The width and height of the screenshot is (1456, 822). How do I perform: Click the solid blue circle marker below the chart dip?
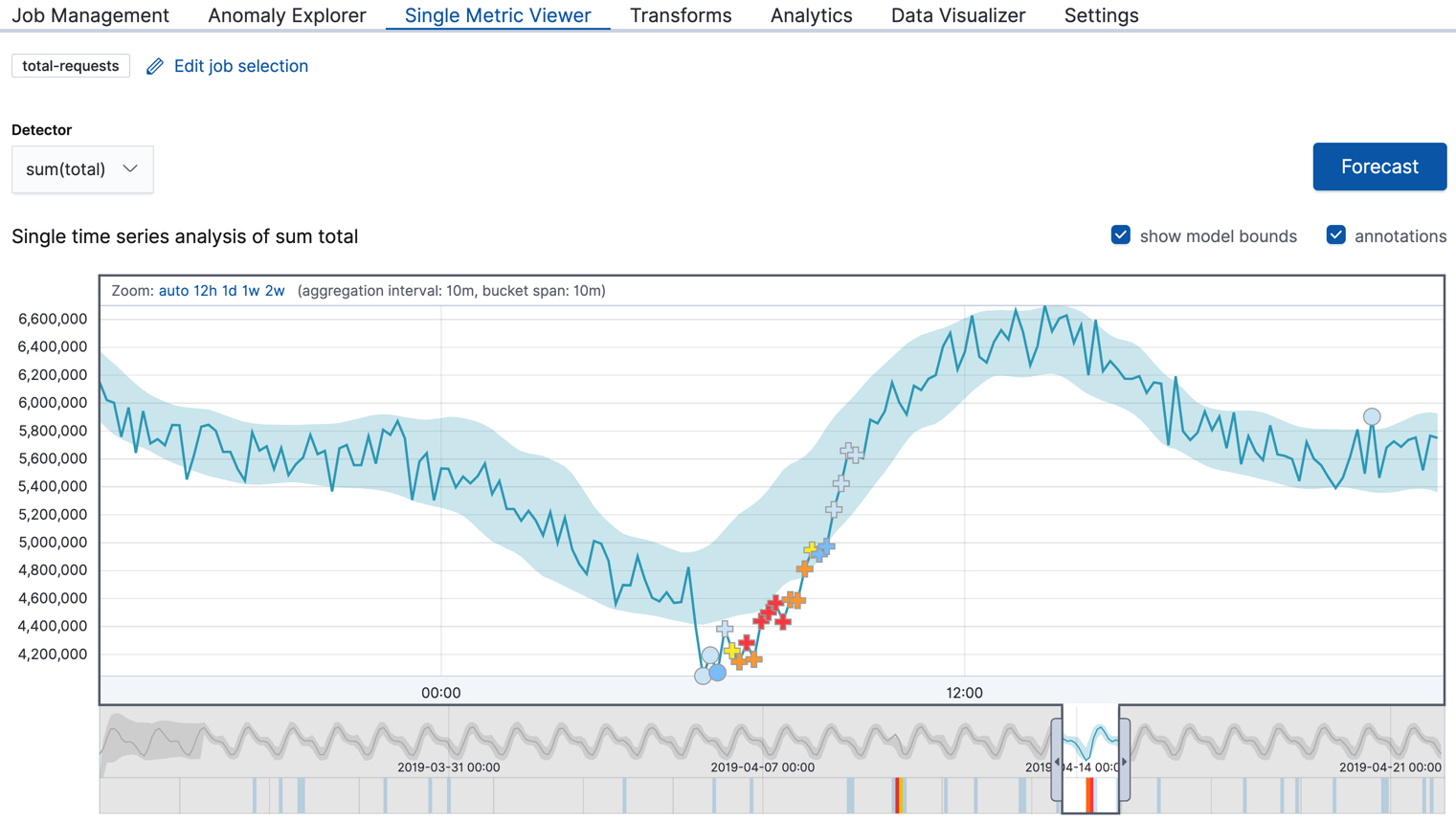tap(717, 673)
